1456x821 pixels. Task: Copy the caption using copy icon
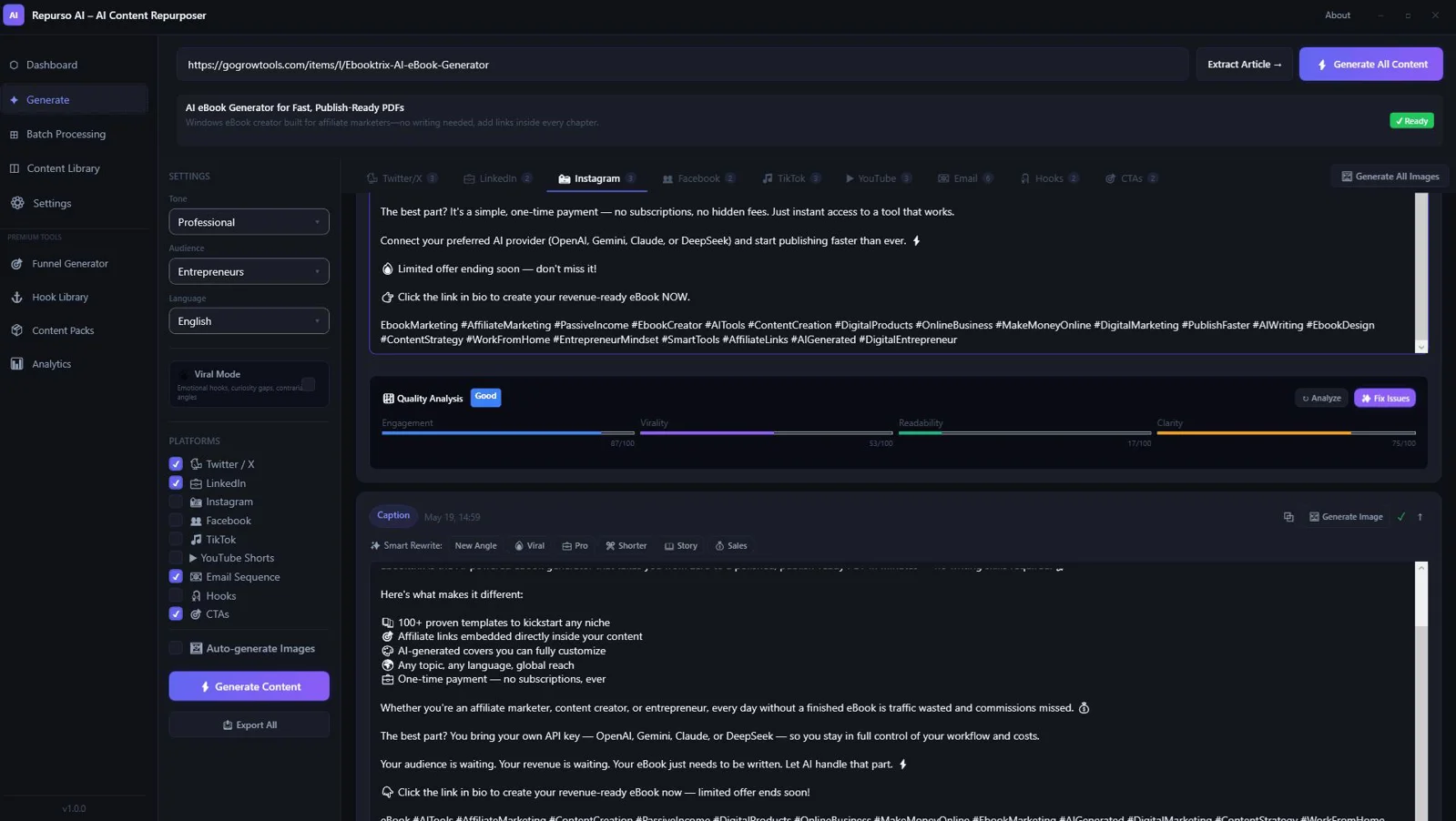pyautogui.click(x=1288, y=517)
